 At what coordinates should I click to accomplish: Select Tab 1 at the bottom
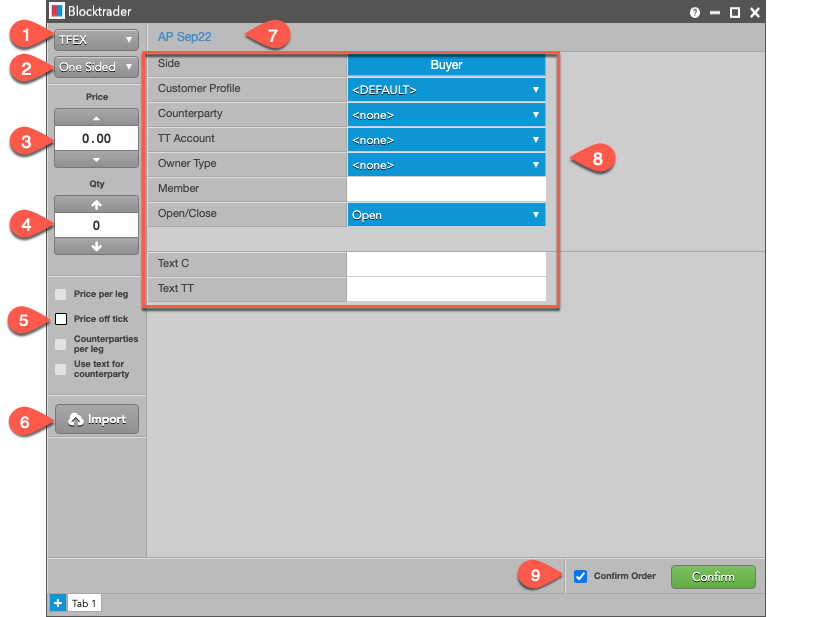(x=84, y=603)
